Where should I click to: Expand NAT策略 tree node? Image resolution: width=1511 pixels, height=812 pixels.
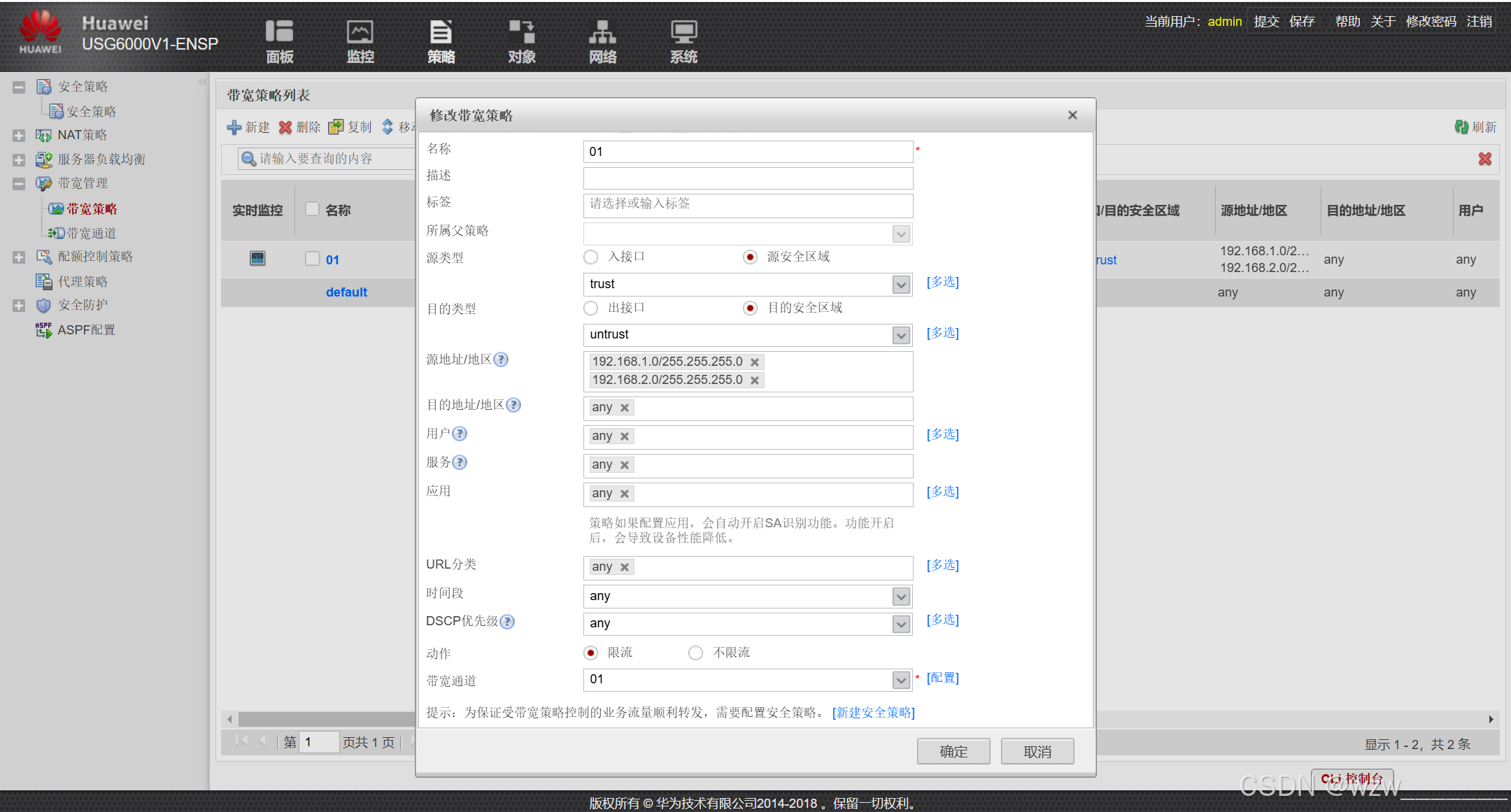[x=19, y=136]
